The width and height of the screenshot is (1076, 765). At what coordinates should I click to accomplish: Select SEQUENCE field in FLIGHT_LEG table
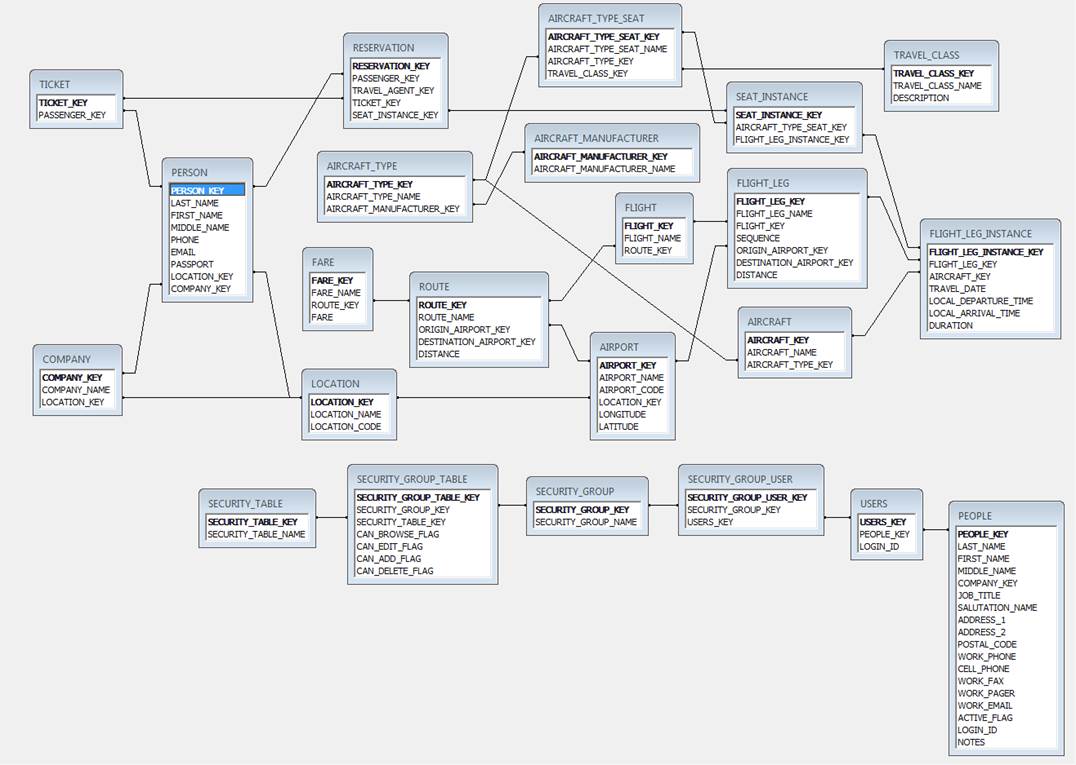pyautogui.click(x=759, y=238)
